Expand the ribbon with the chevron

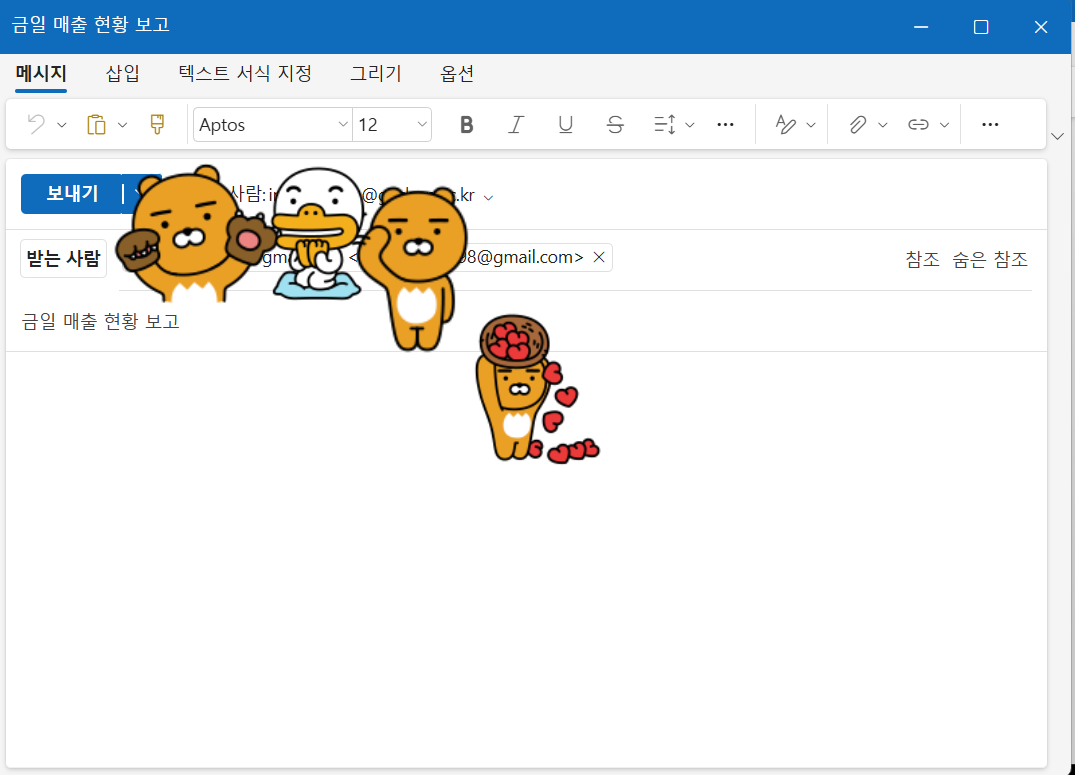pos(1057,136)
